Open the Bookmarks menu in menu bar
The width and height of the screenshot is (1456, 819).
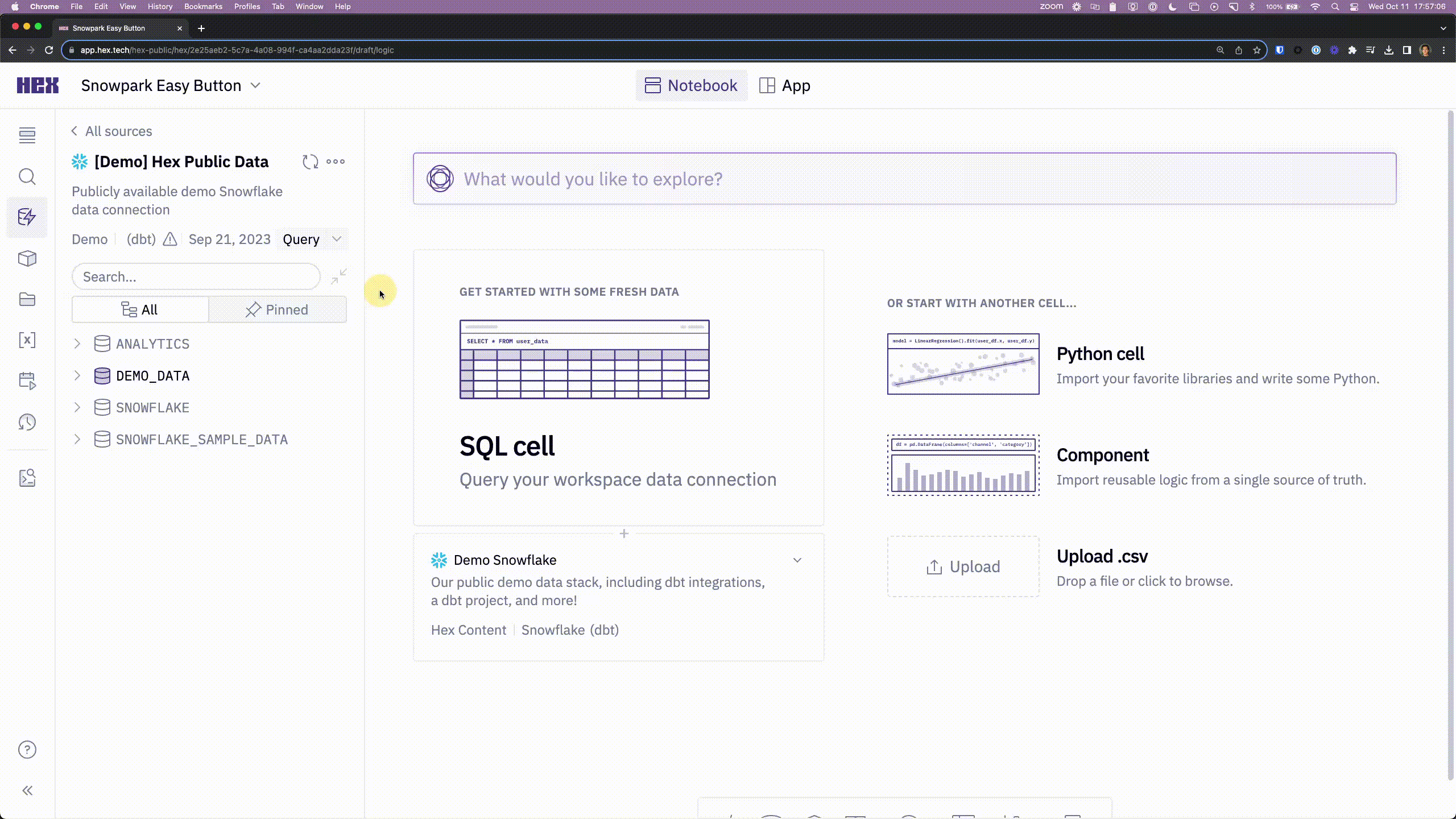202,6
